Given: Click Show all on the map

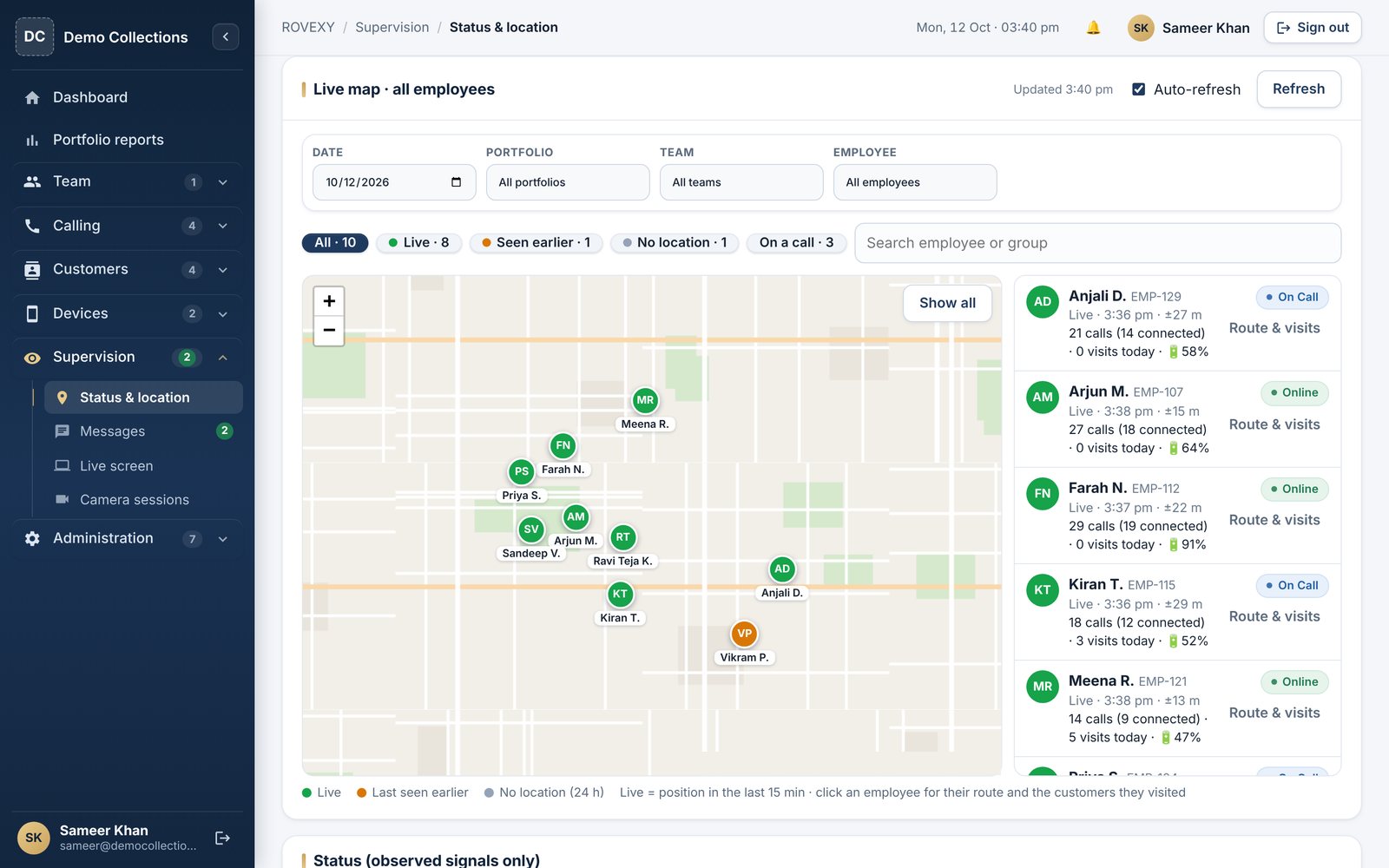Looking at the screenshot, I should [x=947, y=303].
